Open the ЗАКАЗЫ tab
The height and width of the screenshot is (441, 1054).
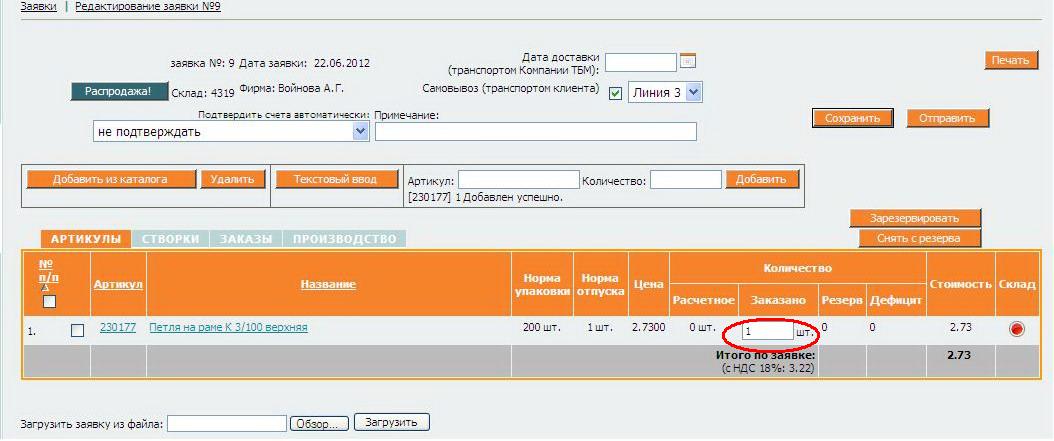(x=246, y=239)
